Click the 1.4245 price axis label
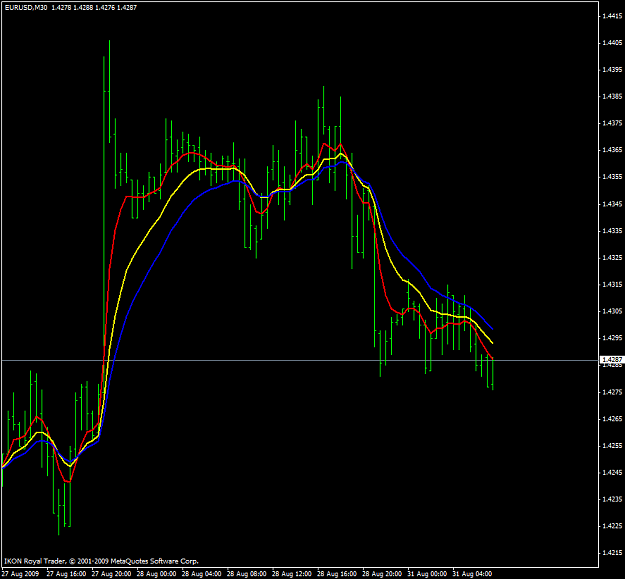 click(x=612, y=473)
